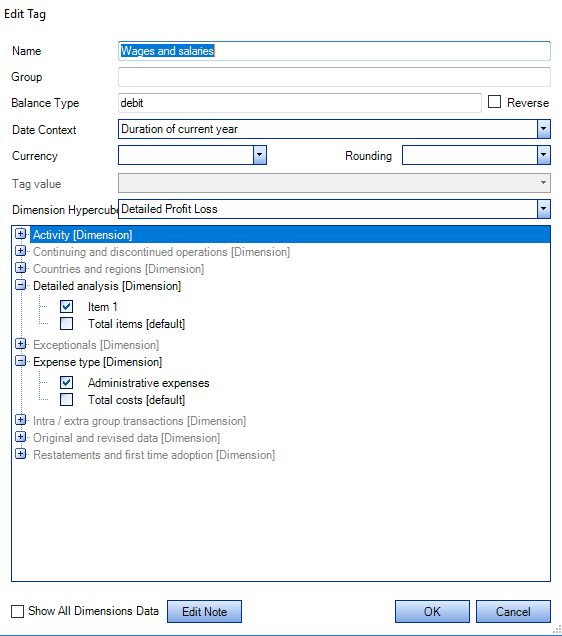Screen dimensions: 562x636
Task: Click the Total items [default] label
Action: tap(136, 324)
